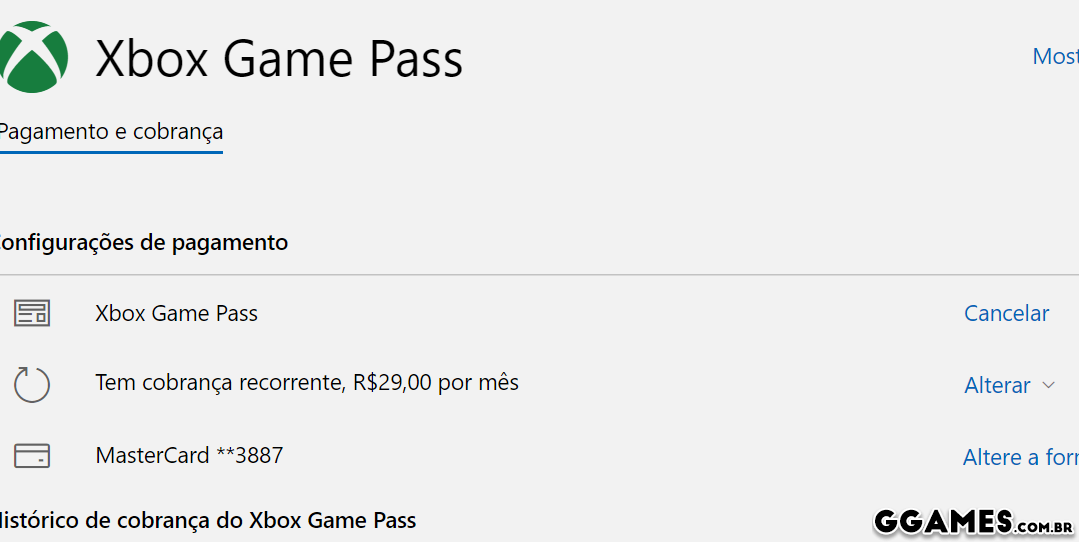1079x542 pixels.
Task: Click the Histórico de cobrança heading
Action: pos(205,520)
